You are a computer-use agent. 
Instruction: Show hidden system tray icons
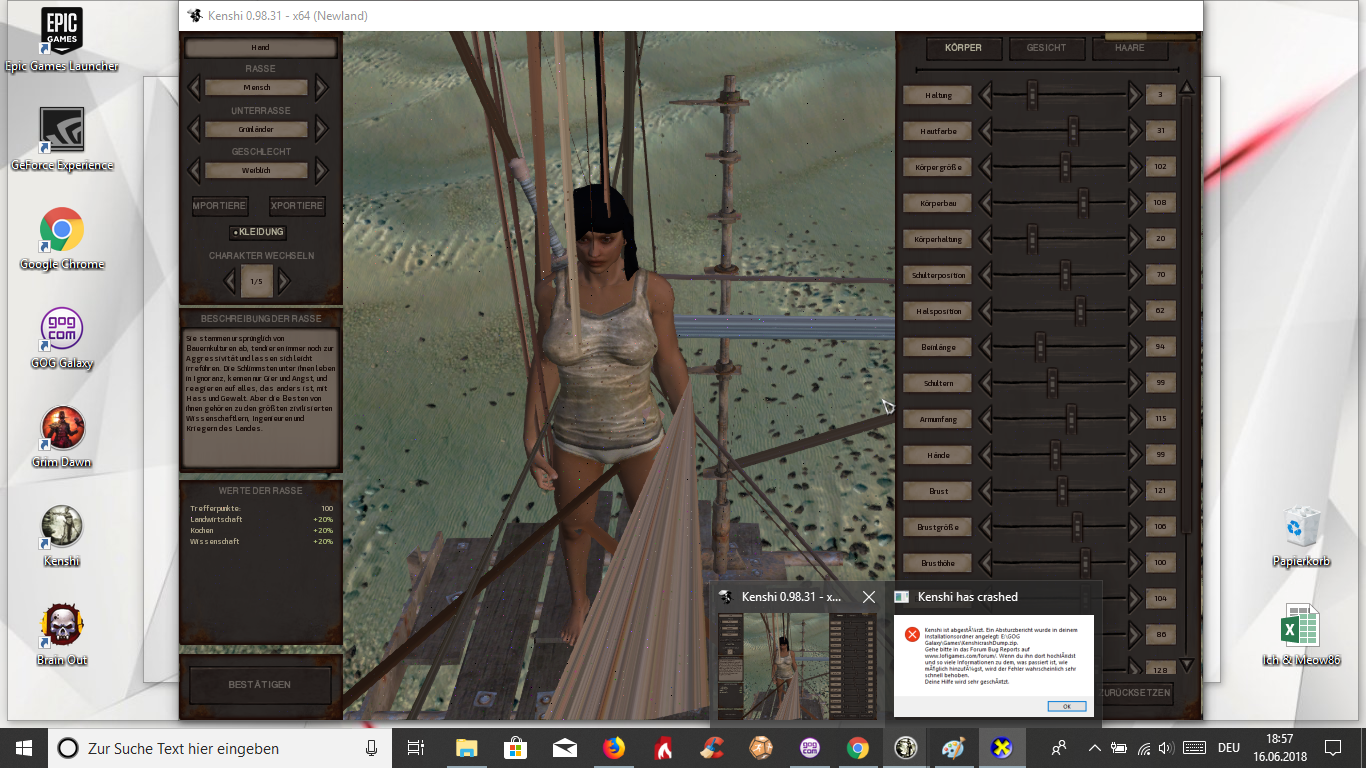point(1095,747)
